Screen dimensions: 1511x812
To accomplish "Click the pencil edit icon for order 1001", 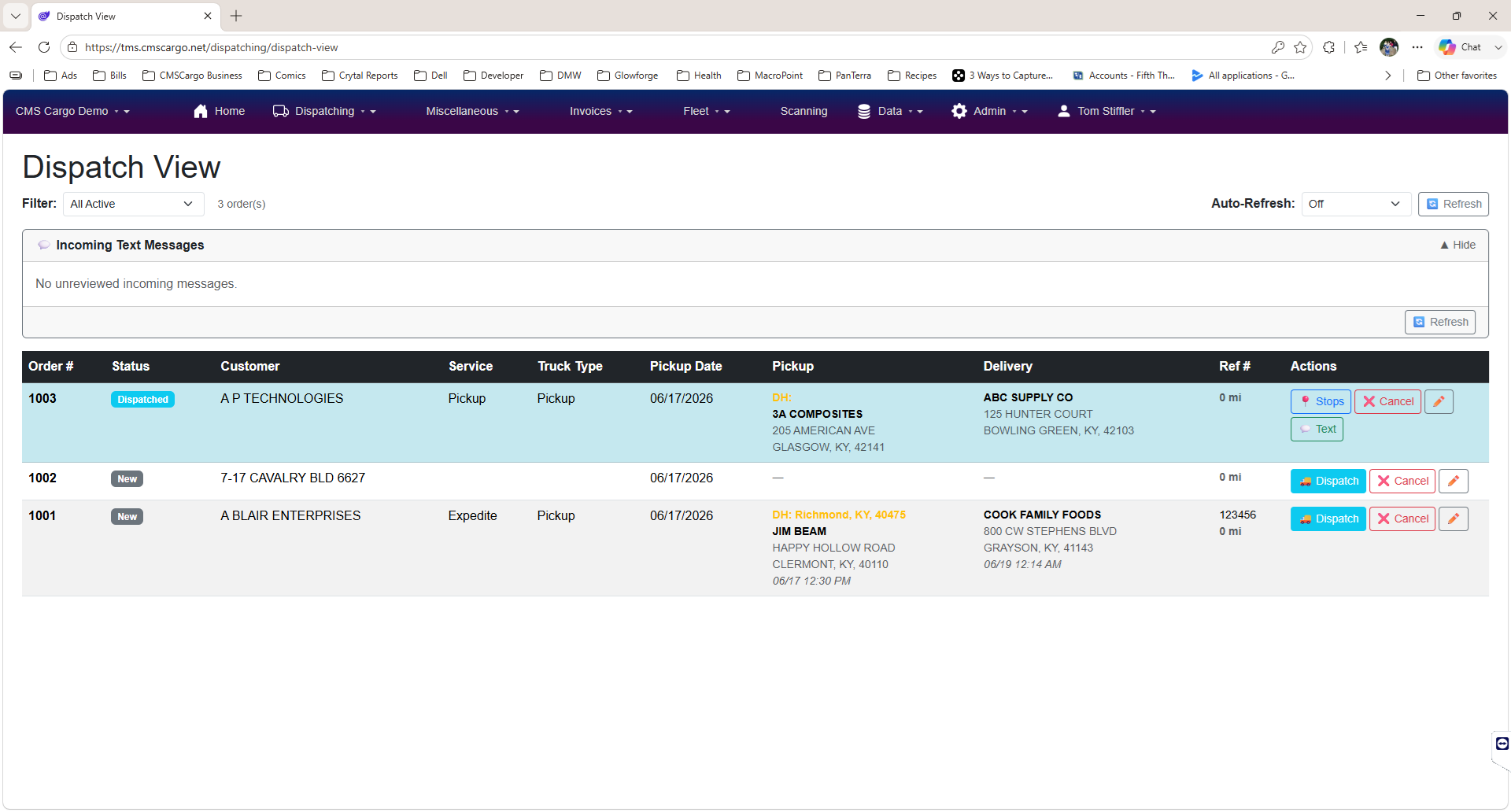I will pos(1454,519).
